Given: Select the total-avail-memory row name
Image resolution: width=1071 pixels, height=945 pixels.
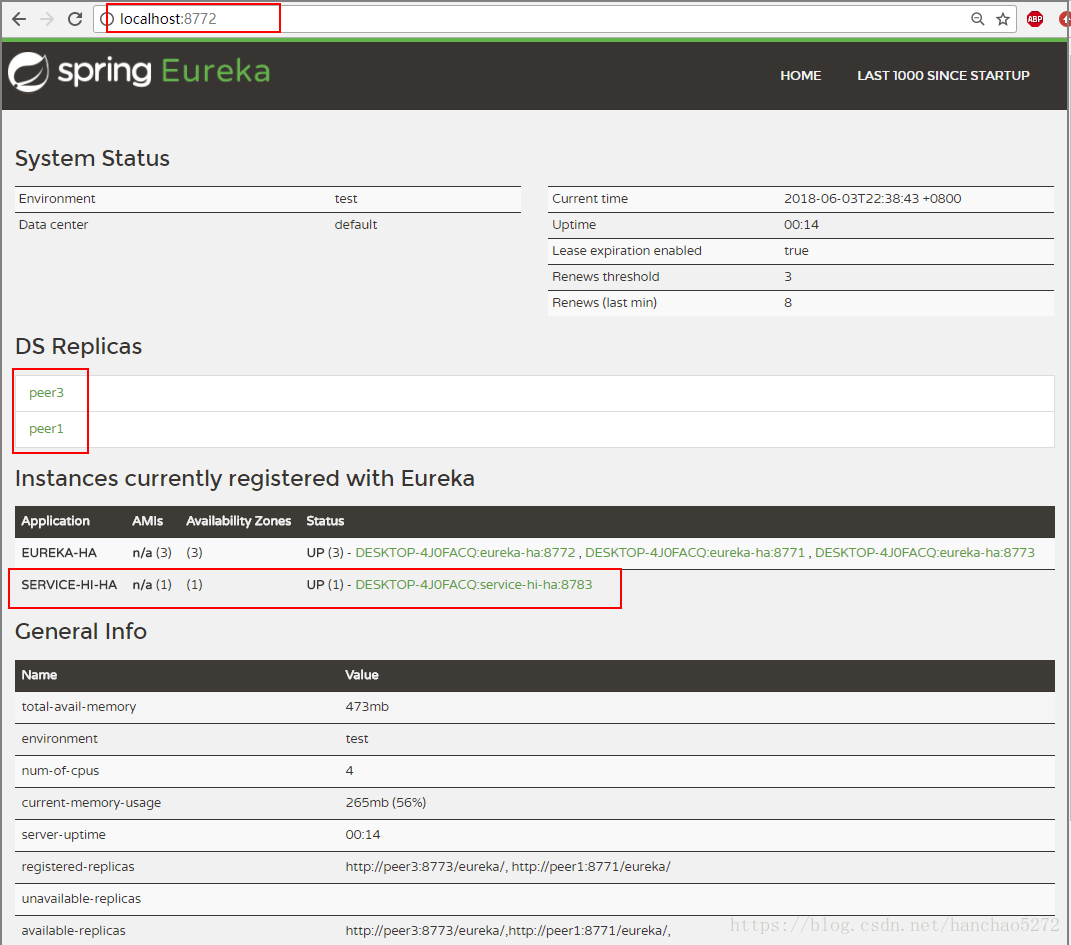Looking at the screenshot, I should click(x=79, y=707).
